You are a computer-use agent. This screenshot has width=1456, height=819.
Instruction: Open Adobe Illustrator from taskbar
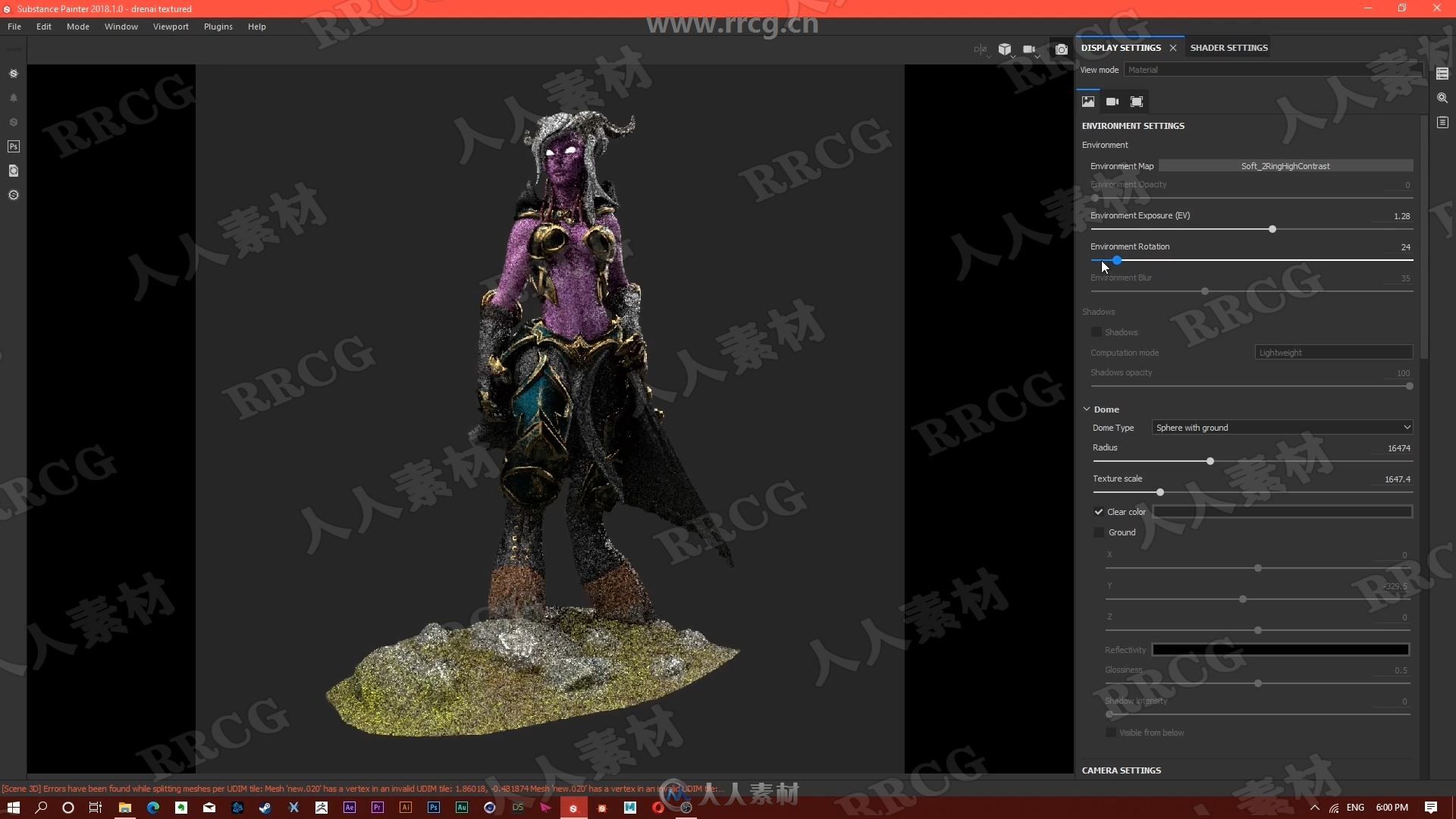[x=406, y=808]
